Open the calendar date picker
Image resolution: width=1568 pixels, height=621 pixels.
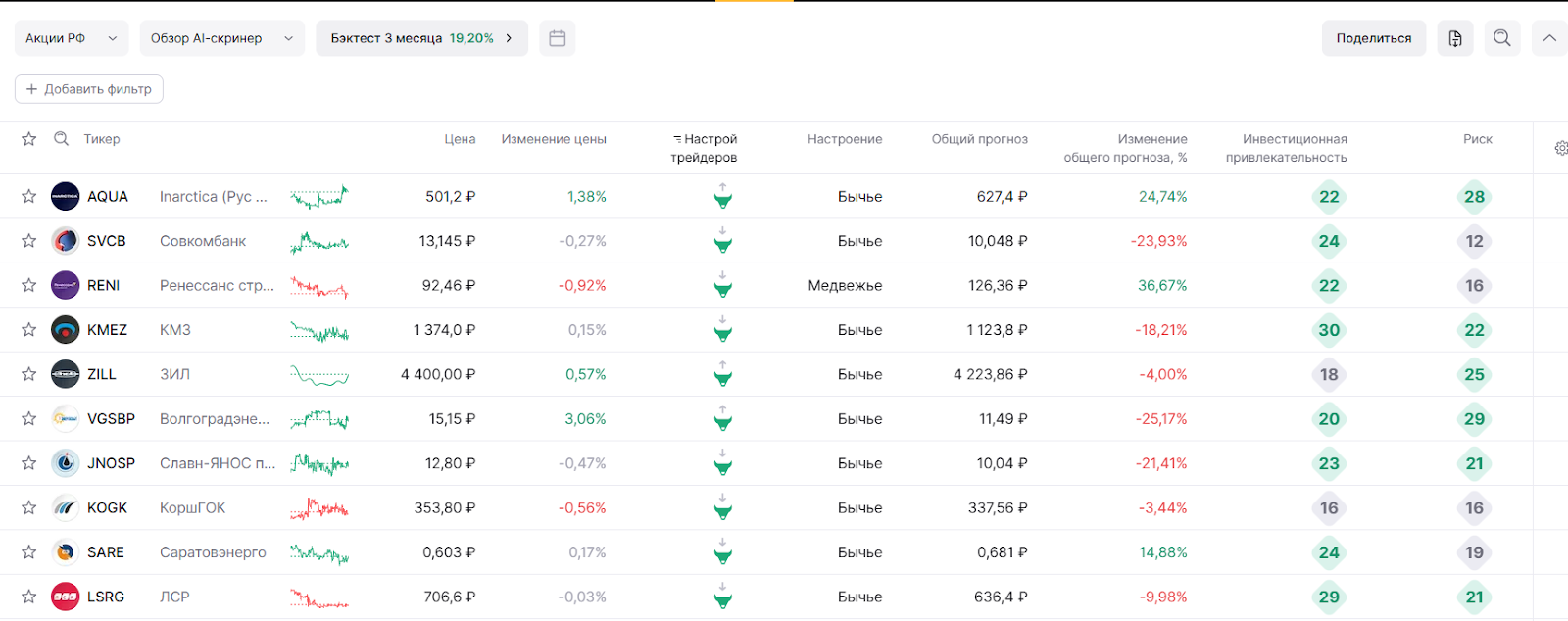tap(558, 38)
